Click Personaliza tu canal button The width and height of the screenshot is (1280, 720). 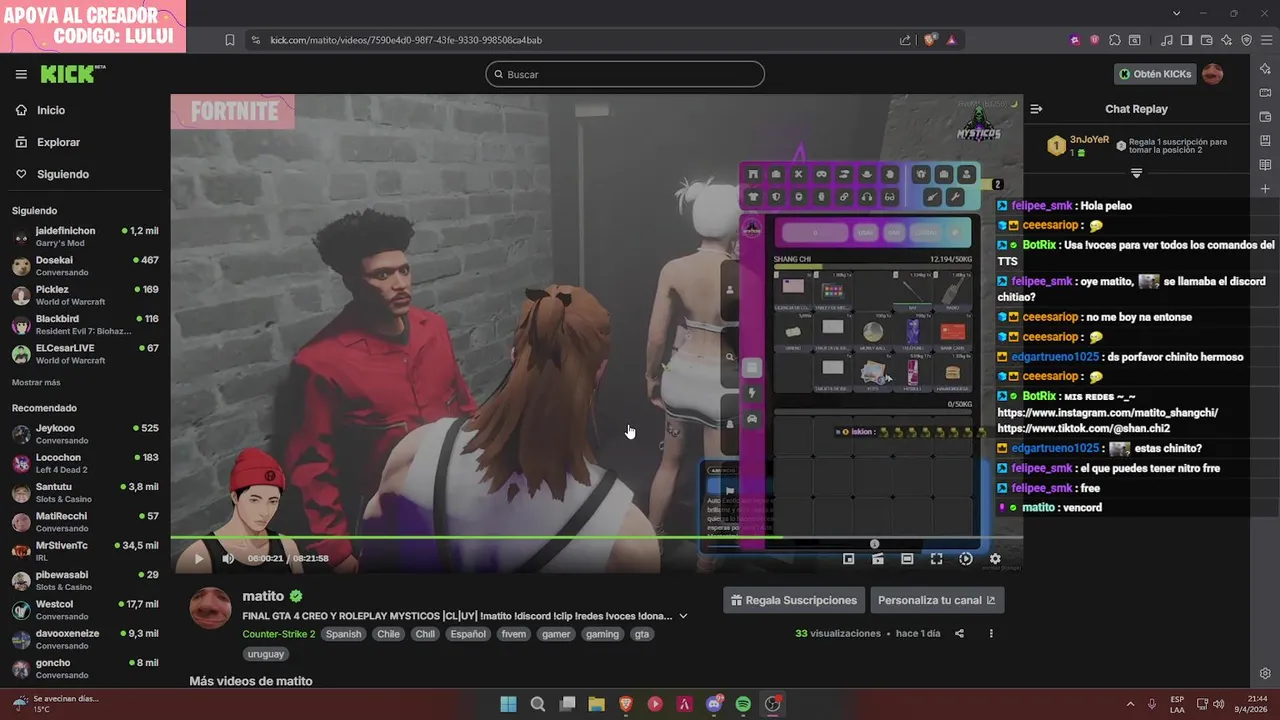[x=937, y=600]
